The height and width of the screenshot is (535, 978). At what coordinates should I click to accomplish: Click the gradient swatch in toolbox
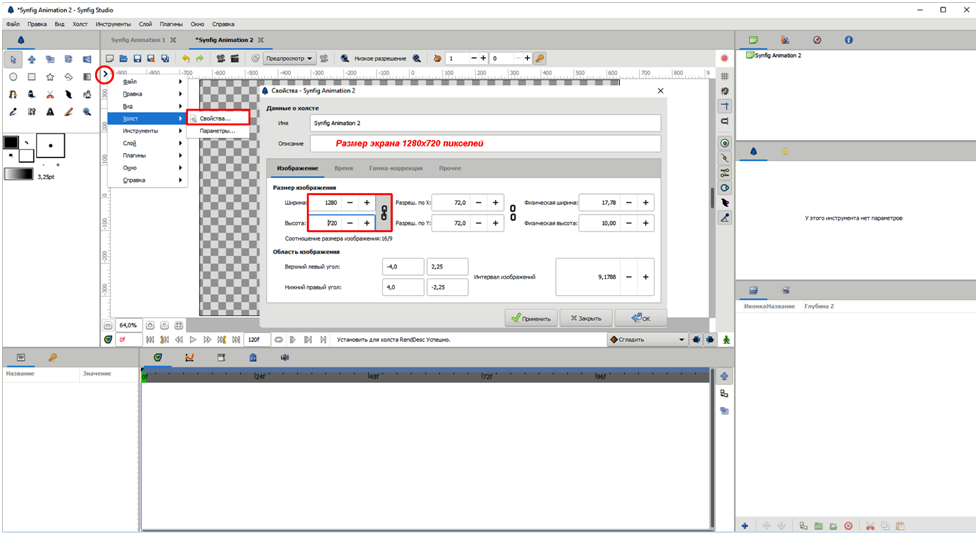pos(19,174)
